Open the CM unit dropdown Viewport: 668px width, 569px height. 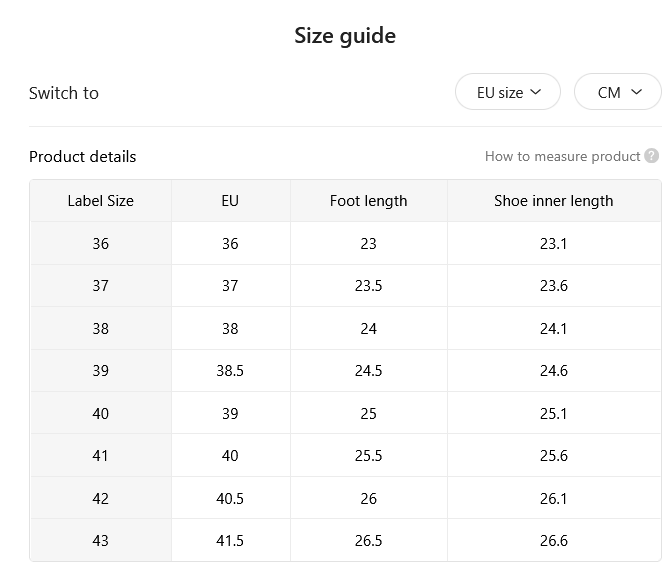[618, 92]
